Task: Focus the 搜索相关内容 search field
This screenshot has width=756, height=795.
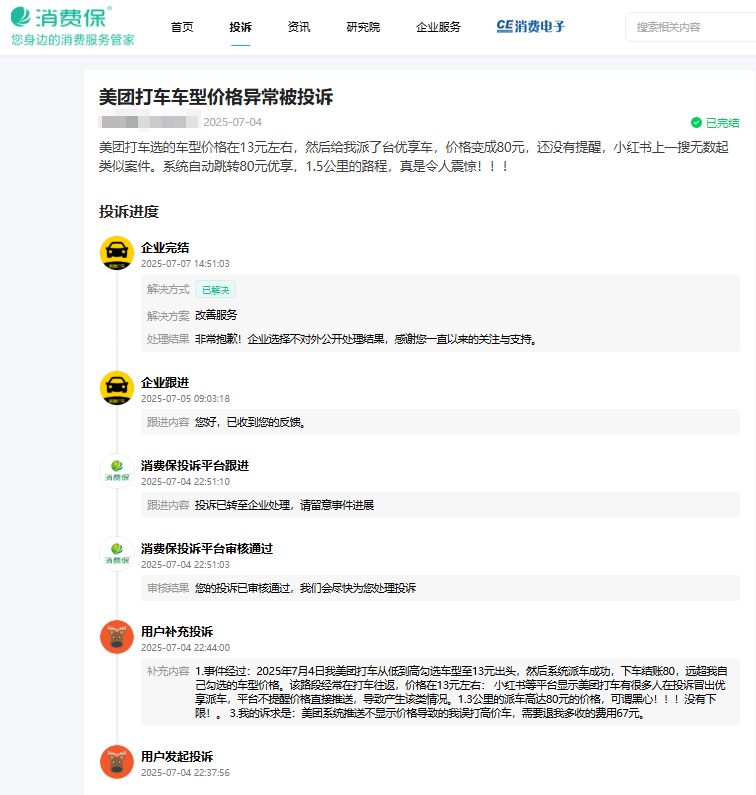Action: coord(691,27)
